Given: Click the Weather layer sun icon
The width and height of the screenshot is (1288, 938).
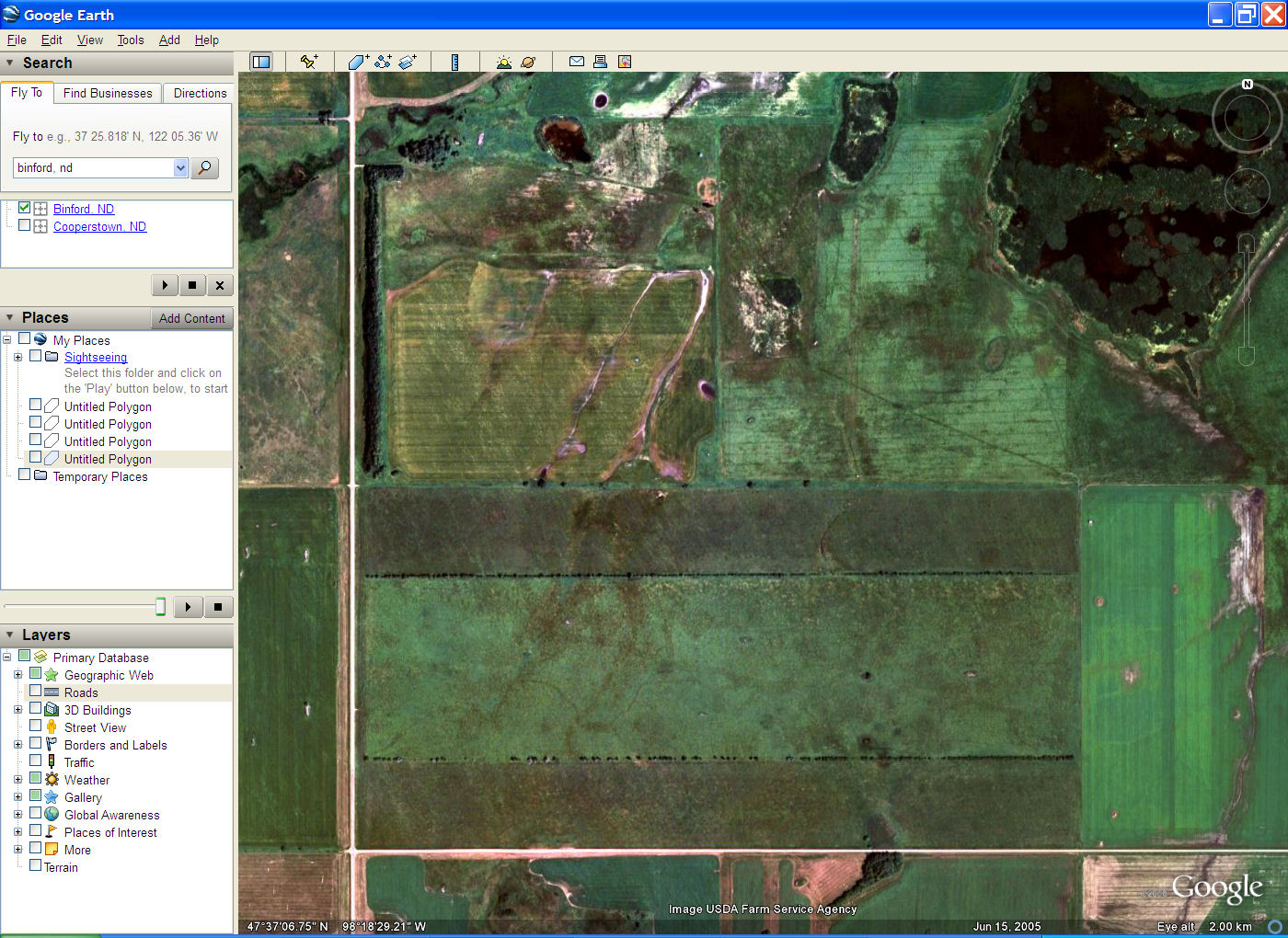Looking at the screenshot, I should pos(52,780).
